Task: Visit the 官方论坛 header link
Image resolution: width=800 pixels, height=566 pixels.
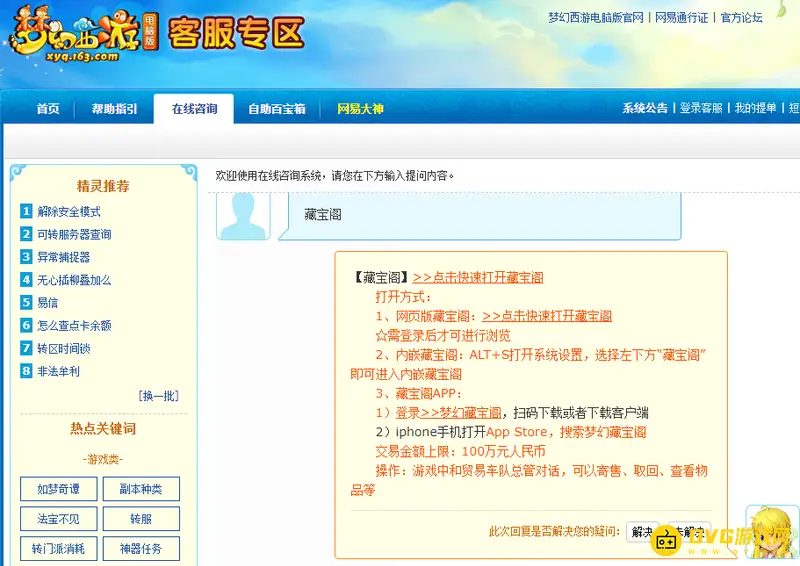Action: [741, 17]
